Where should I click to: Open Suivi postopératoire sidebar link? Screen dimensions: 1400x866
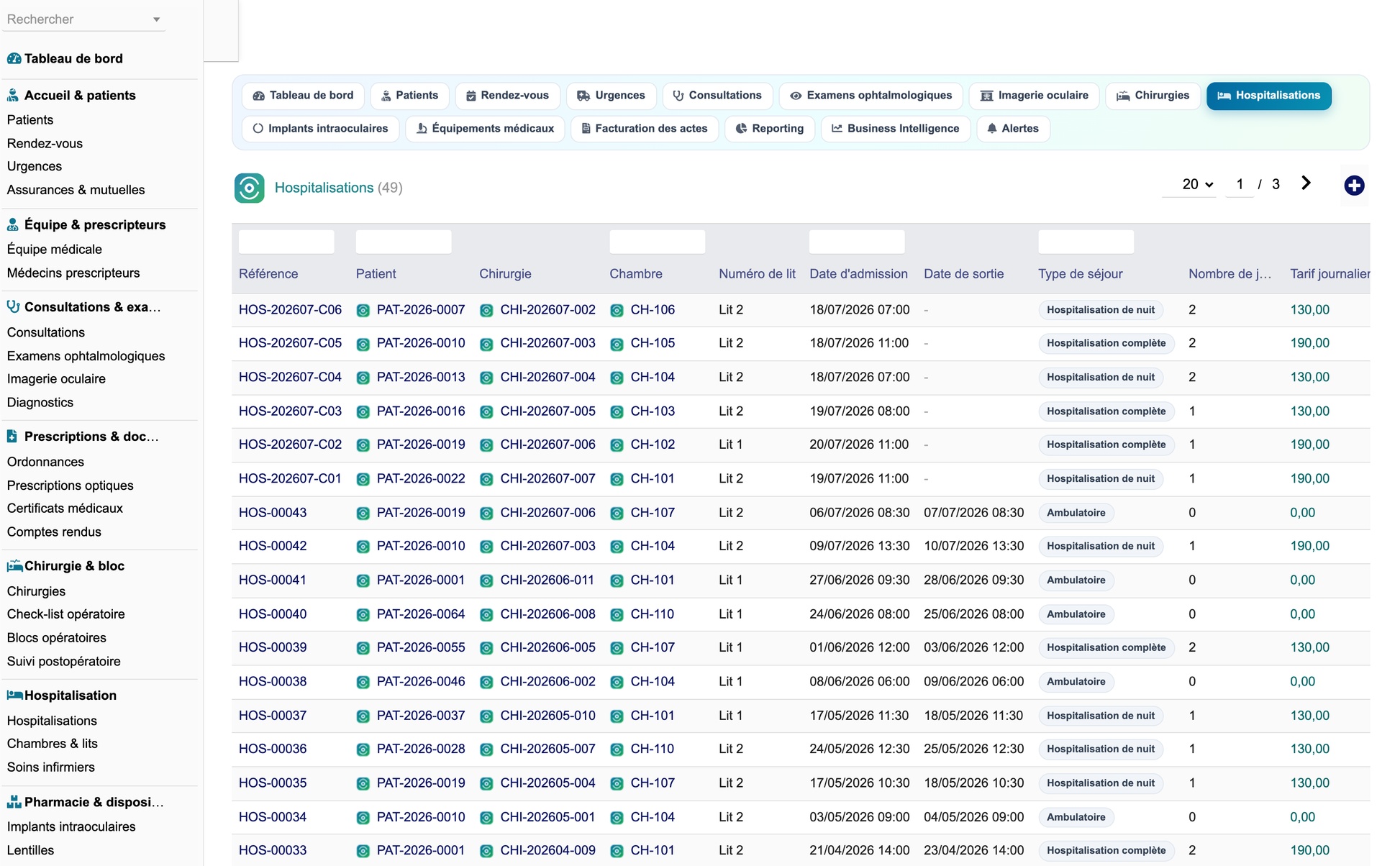pyautogui.click(x=64, y=662)
